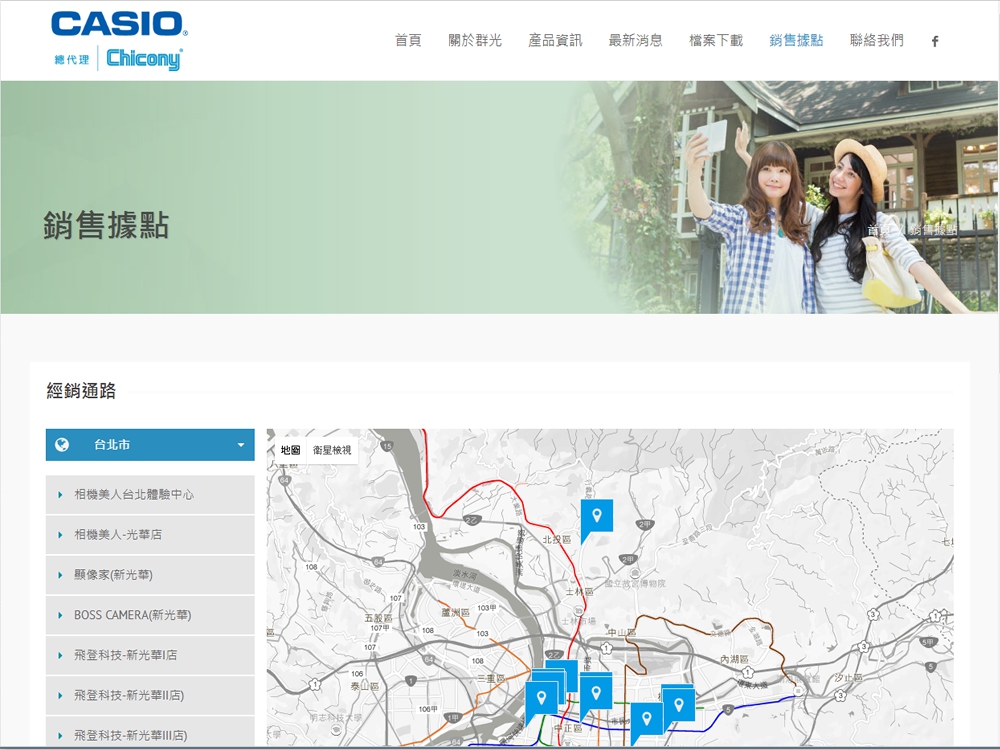Image resolution: width=1000 pixels, height=750 pixels.
Task: Click the 三重區 label on the map
Action: point(491,679)
